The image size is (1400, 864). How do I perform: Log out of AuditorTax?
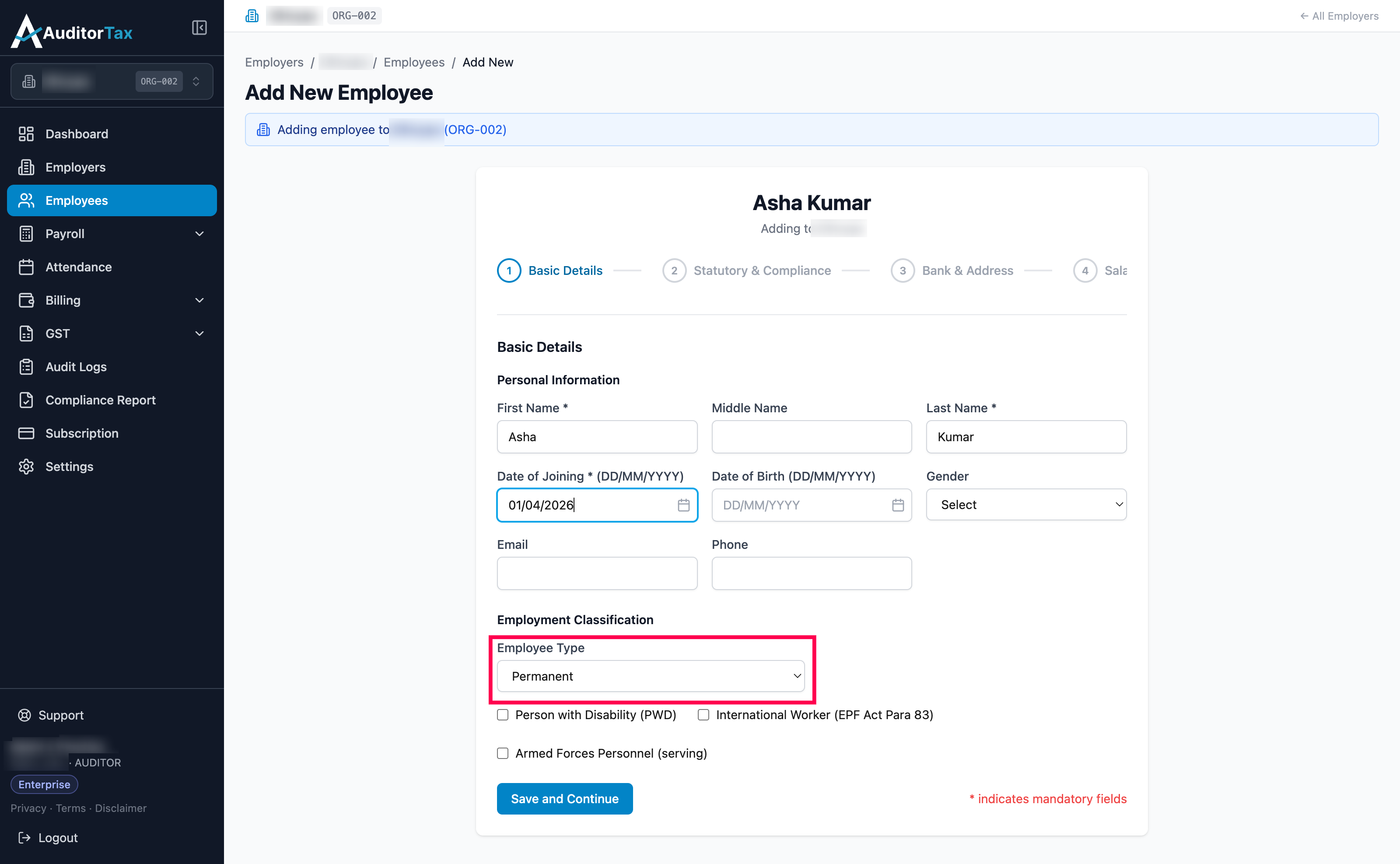(x=48, y=838)
